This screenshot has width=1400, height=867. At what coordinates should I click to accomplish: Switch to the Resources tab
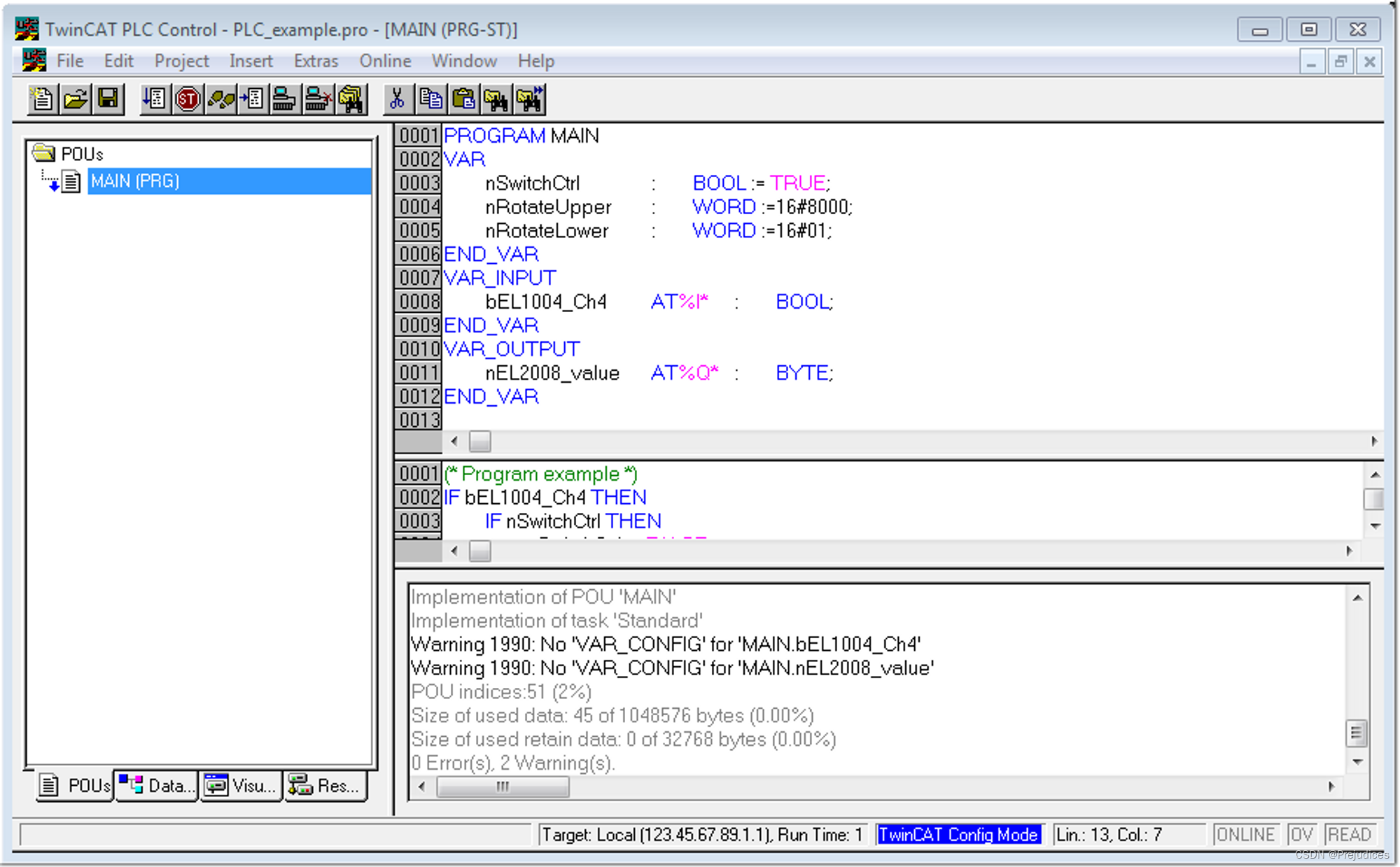point(326,786)
